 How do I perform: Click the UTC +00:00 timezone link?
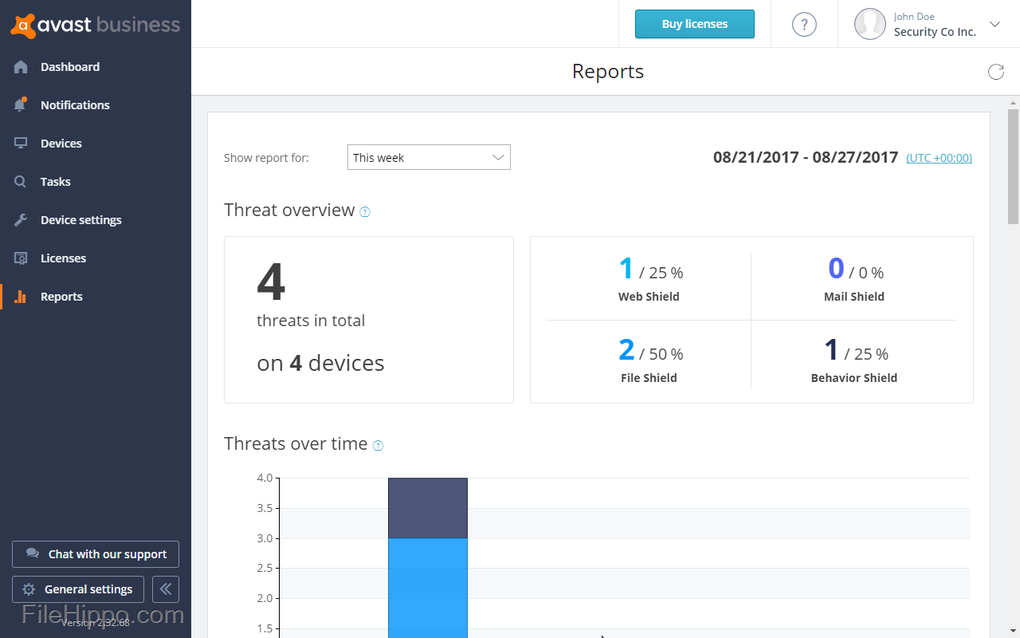click(x=939, y=158)
